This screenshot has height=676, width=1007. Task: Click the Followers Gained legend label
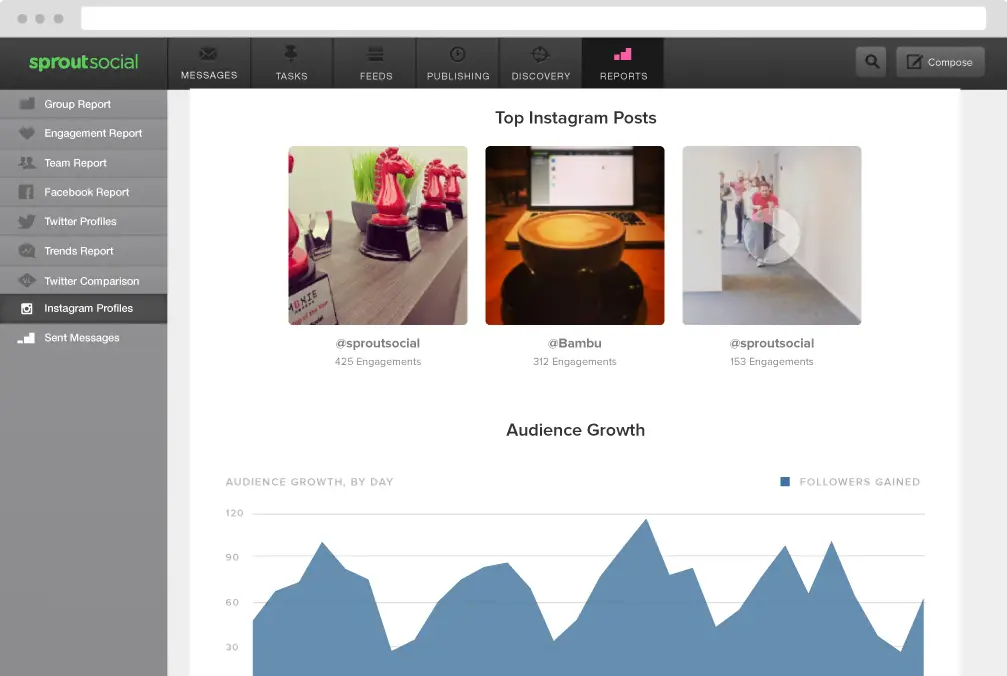point(860,482)
